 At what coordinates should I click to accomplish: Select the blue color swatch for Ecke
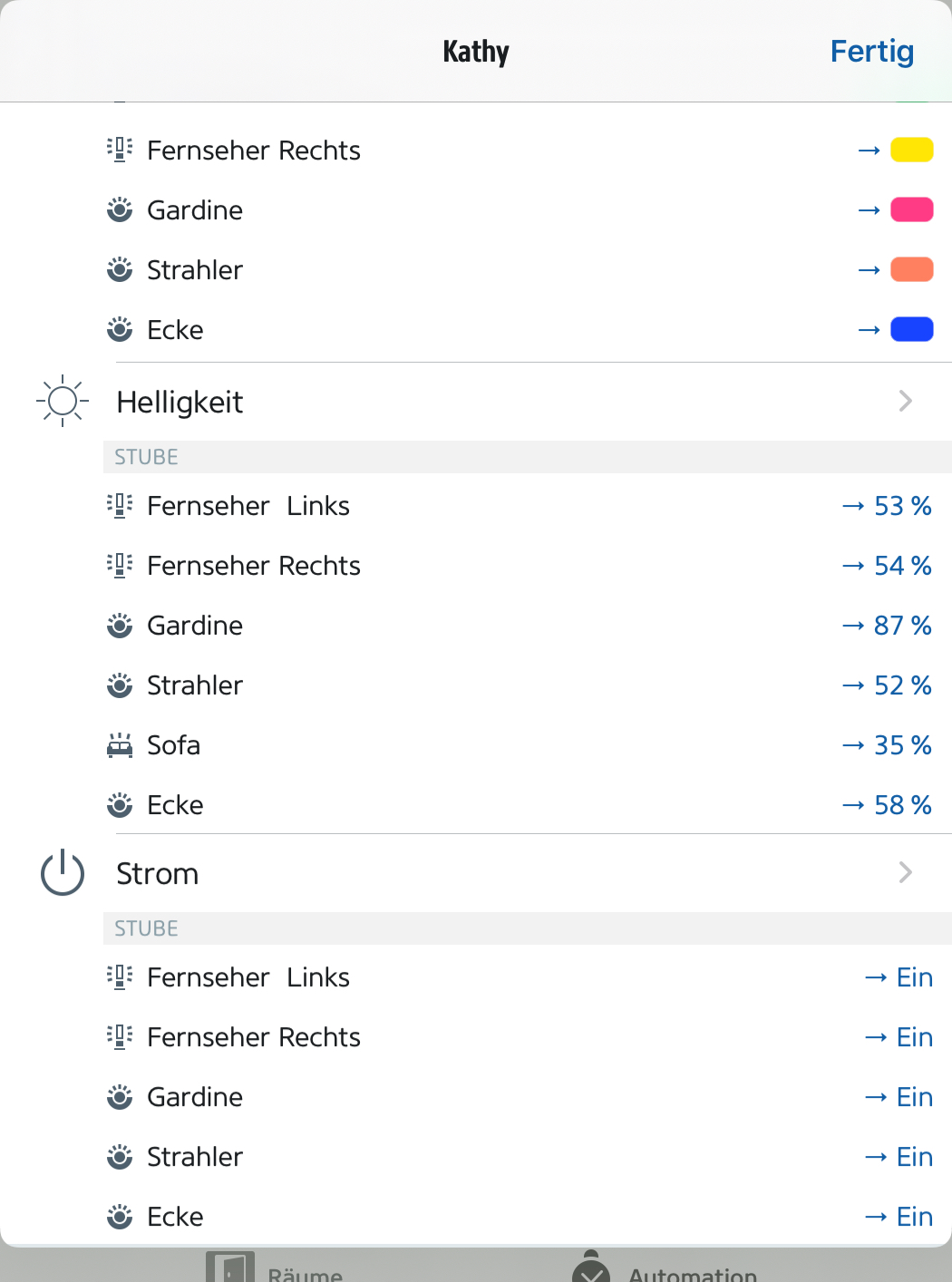click(x=911, y=329)
